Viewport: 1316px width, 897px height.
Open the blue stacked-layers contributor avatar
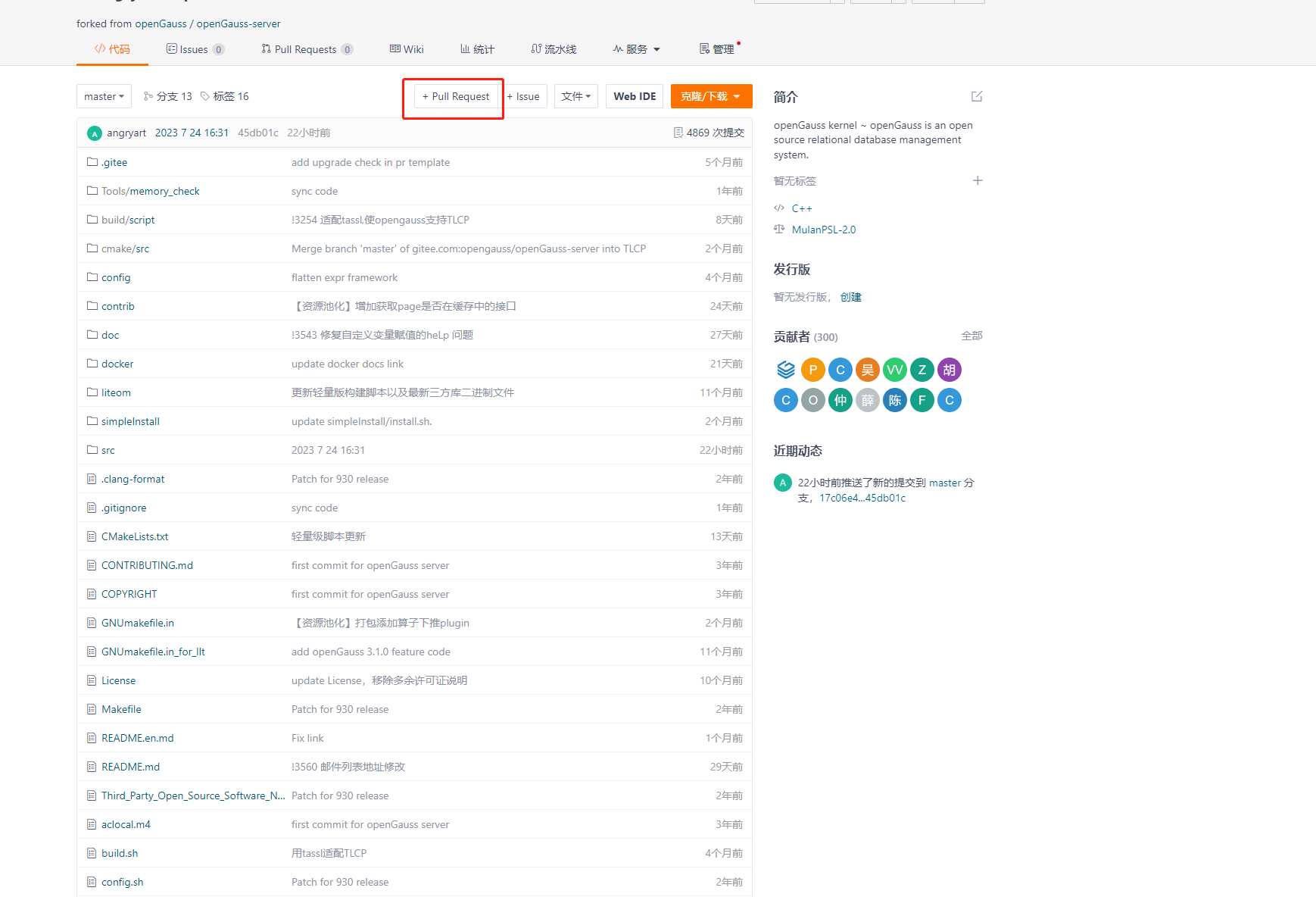pos(786,370)
